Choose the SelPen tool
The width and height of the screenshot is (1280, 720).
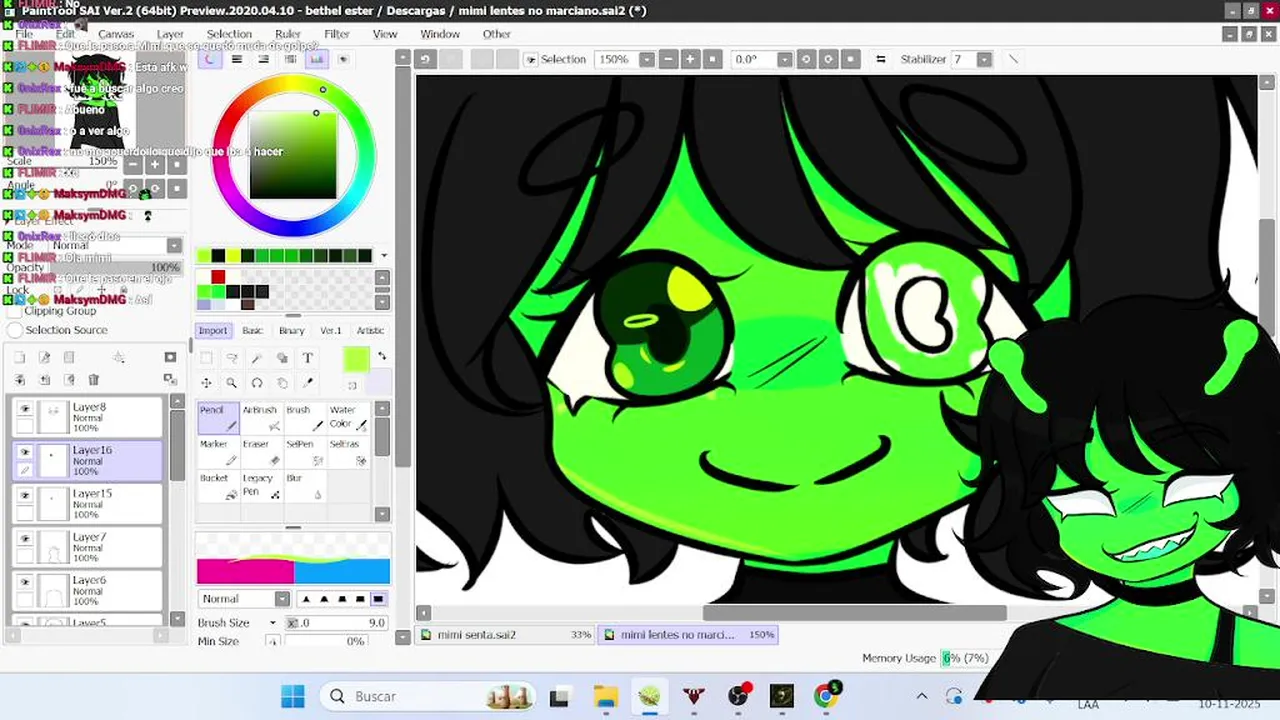[304, 452]
